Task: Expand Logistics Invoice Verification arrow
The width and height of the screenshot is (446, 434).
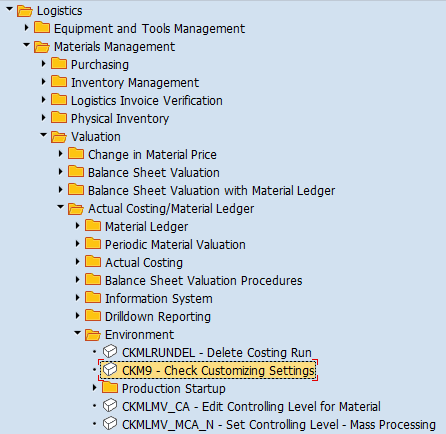Action: click(x=44, y=99)
